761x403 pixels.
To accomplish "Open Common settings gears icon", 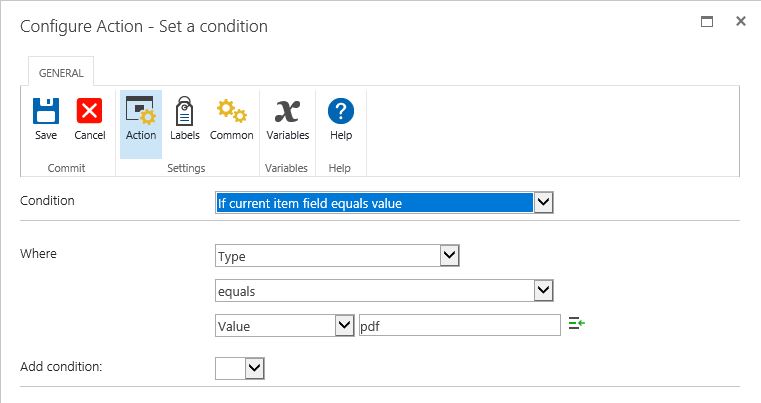I will tap(232, 110).
